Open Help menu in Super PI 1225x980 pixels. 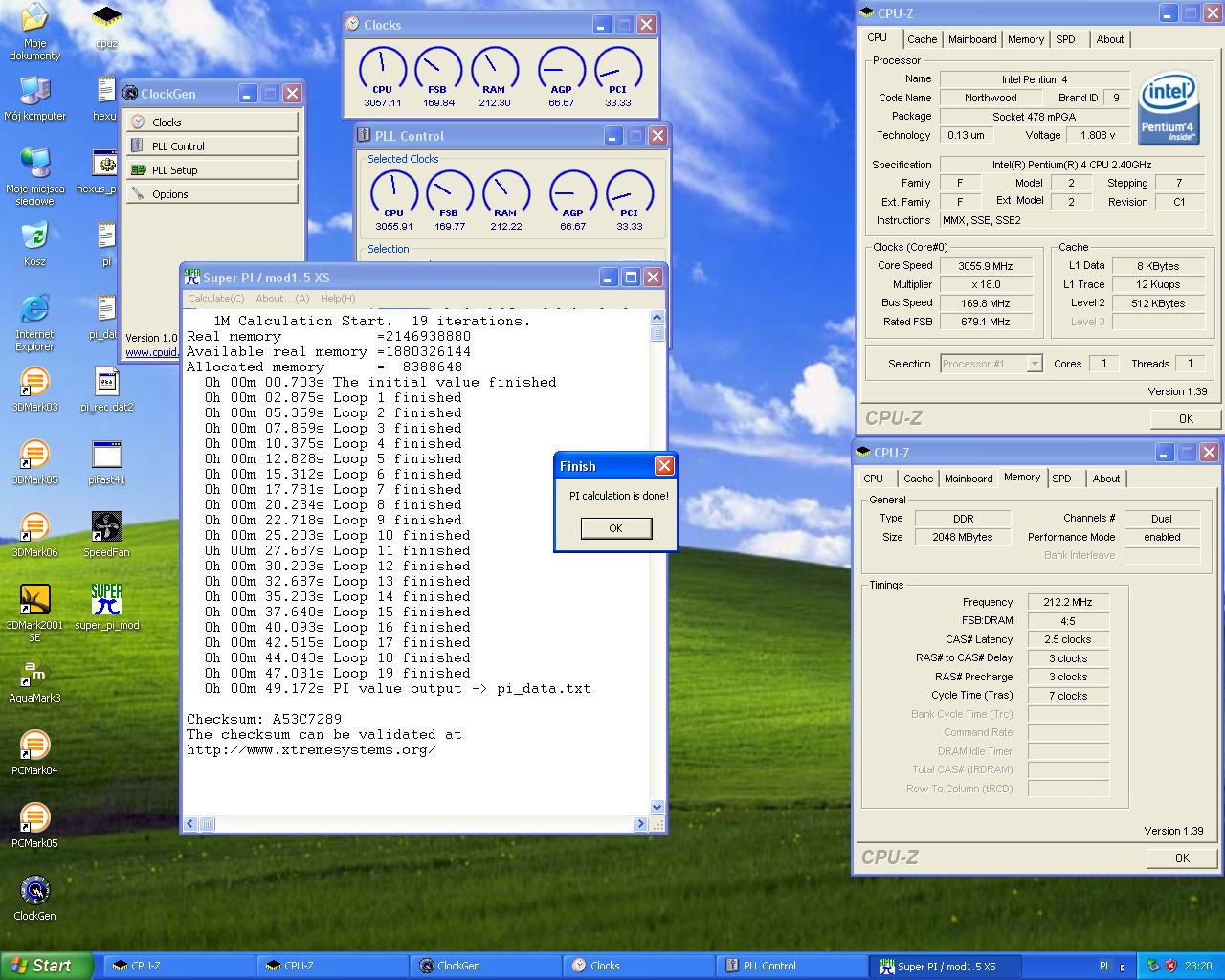click(x=338, y=299)
